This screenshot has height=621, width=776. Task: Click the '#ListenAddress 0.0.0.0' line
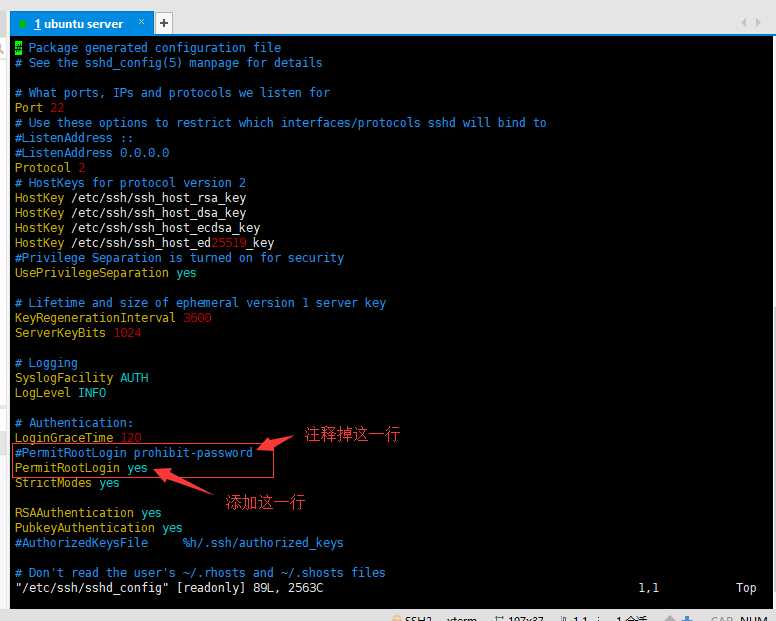coord(92,153)
